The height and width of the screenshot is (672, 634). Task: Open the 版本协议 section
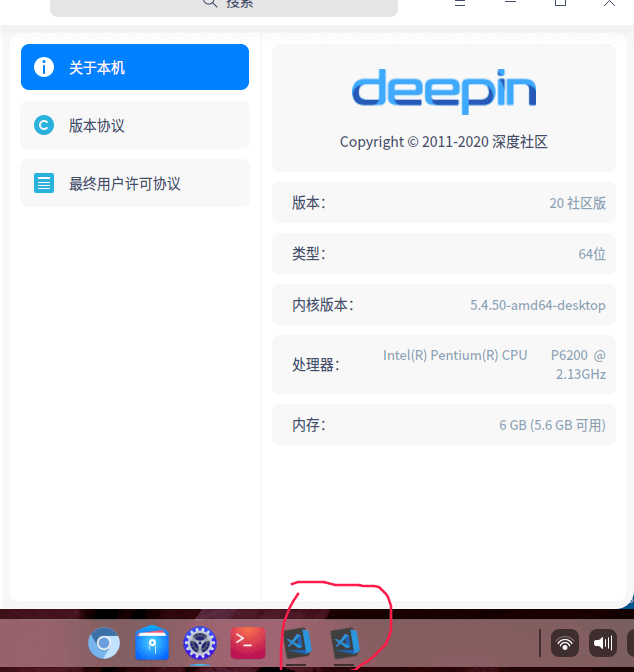pyautogui.click(x=134, y=126)
